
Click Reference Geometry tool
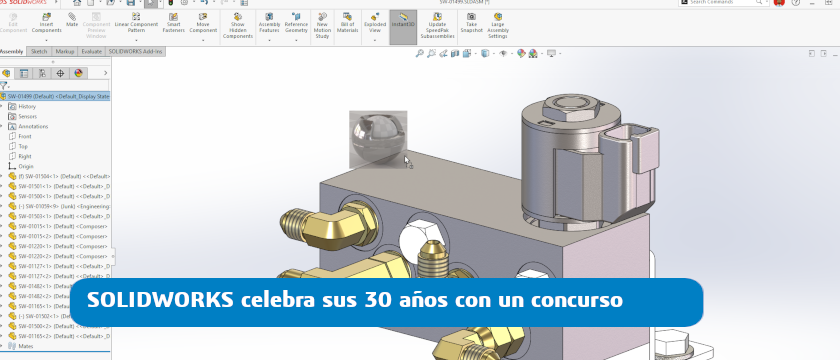(296, 24)
